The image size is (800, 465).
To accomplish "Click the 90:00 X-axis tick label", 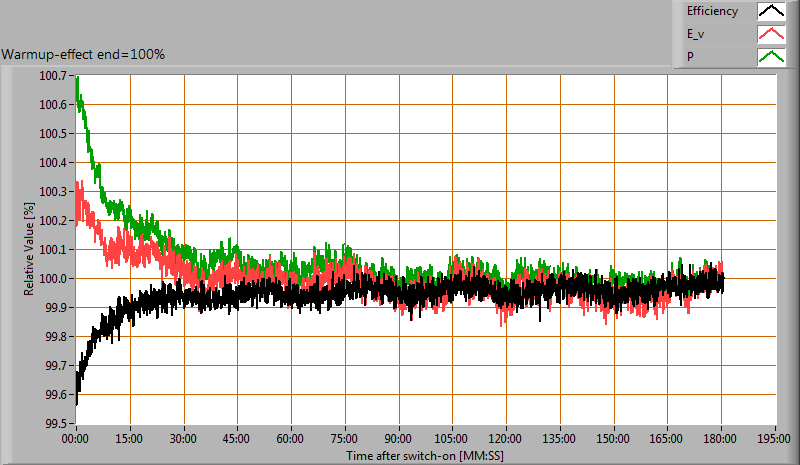I will click(x=398, y=438).
